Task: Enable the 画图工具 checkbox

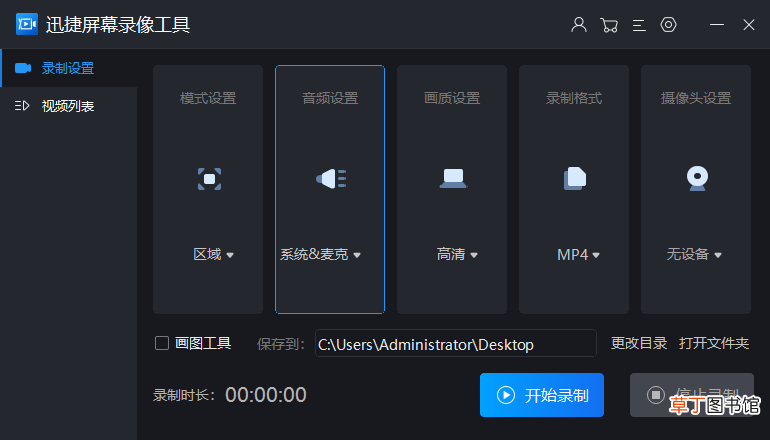Action: coord(162,343)
